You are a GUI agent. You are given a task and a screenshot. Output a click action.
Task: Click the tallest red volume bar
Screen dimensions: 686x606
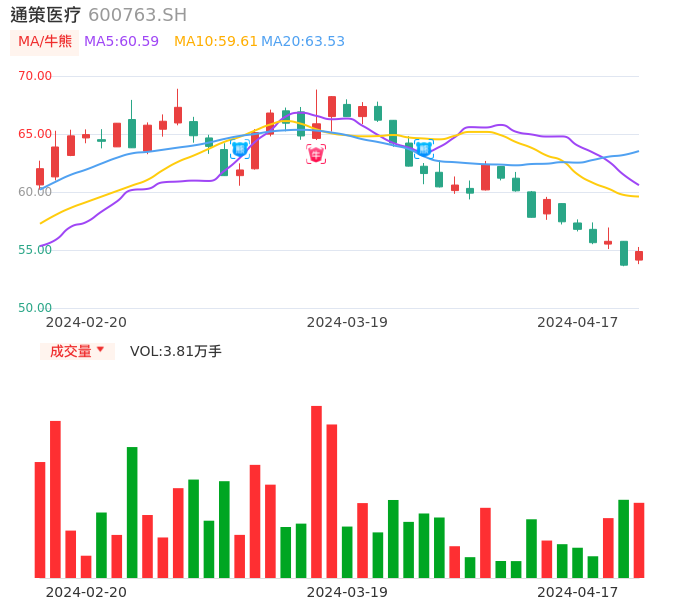[x=316, y=492]
